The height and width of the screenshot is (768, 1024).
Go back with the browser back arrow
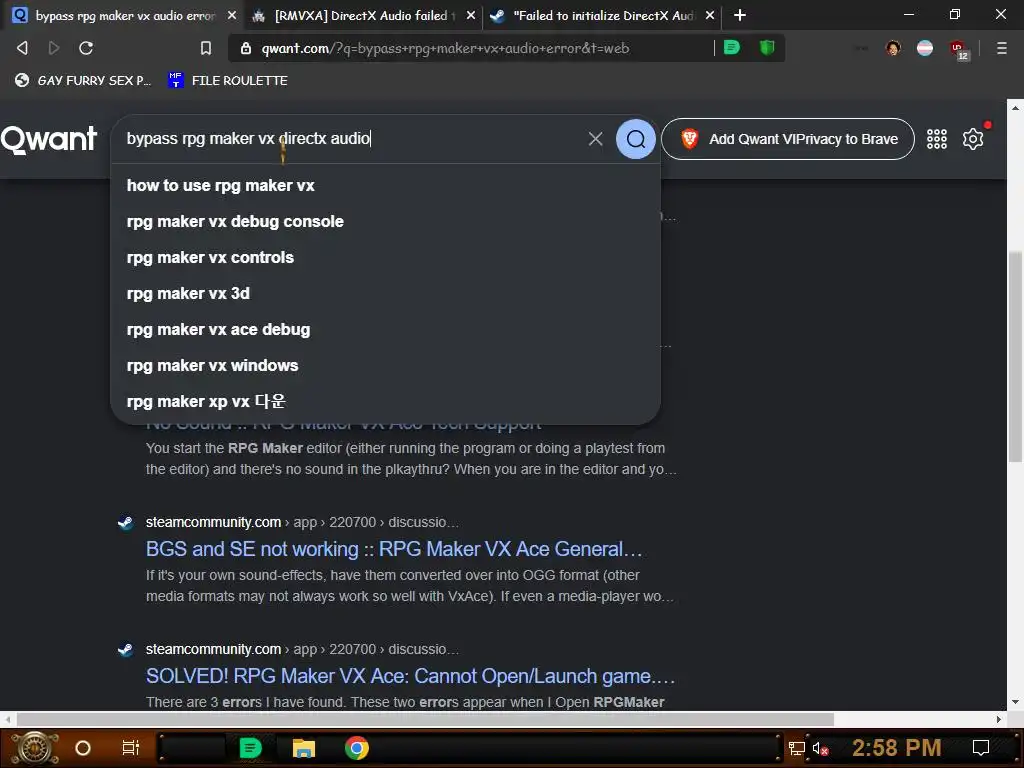point(22,48)
